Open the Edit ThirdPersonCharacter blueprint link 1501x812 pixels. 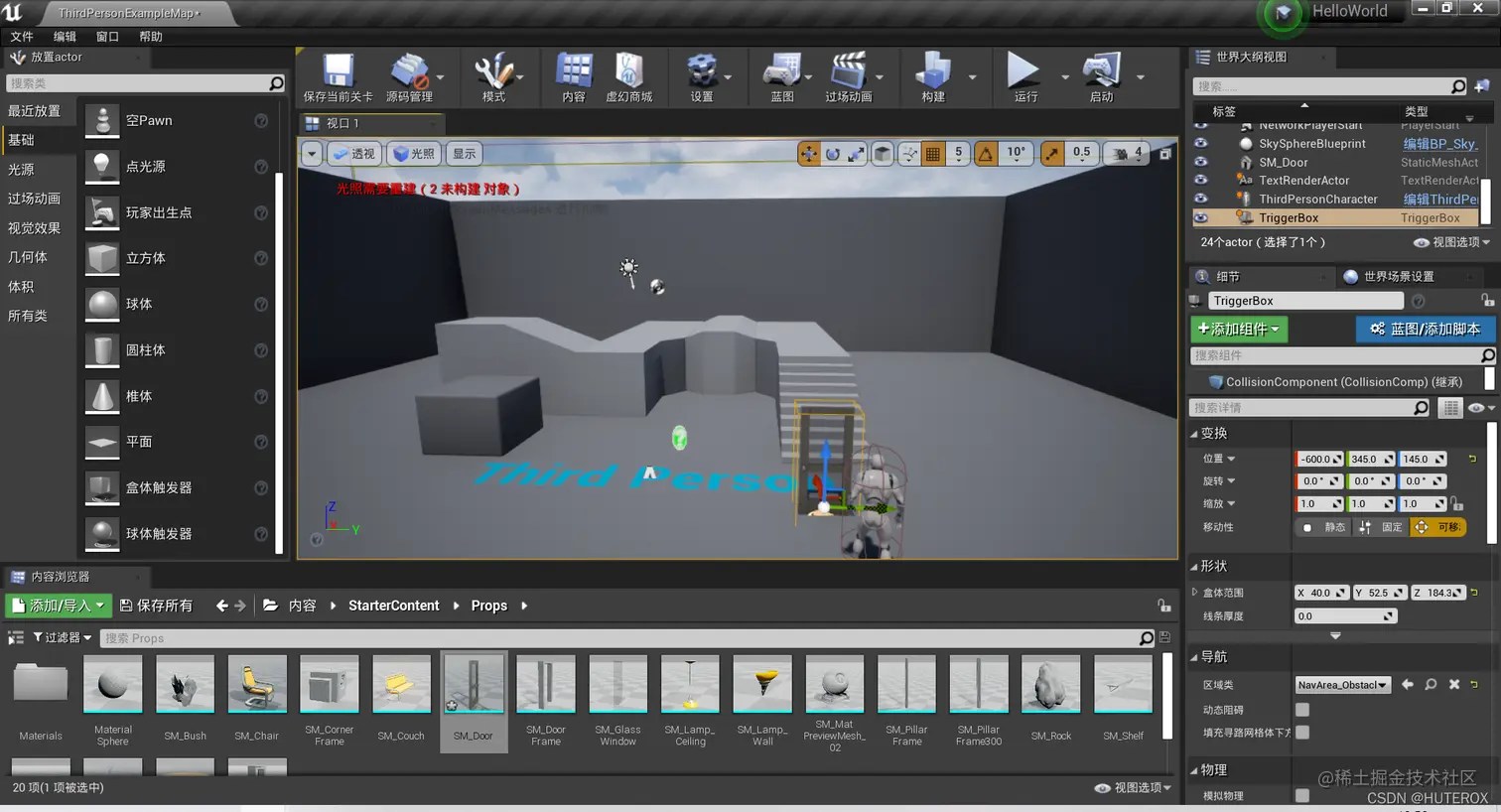coord(1440,200)
